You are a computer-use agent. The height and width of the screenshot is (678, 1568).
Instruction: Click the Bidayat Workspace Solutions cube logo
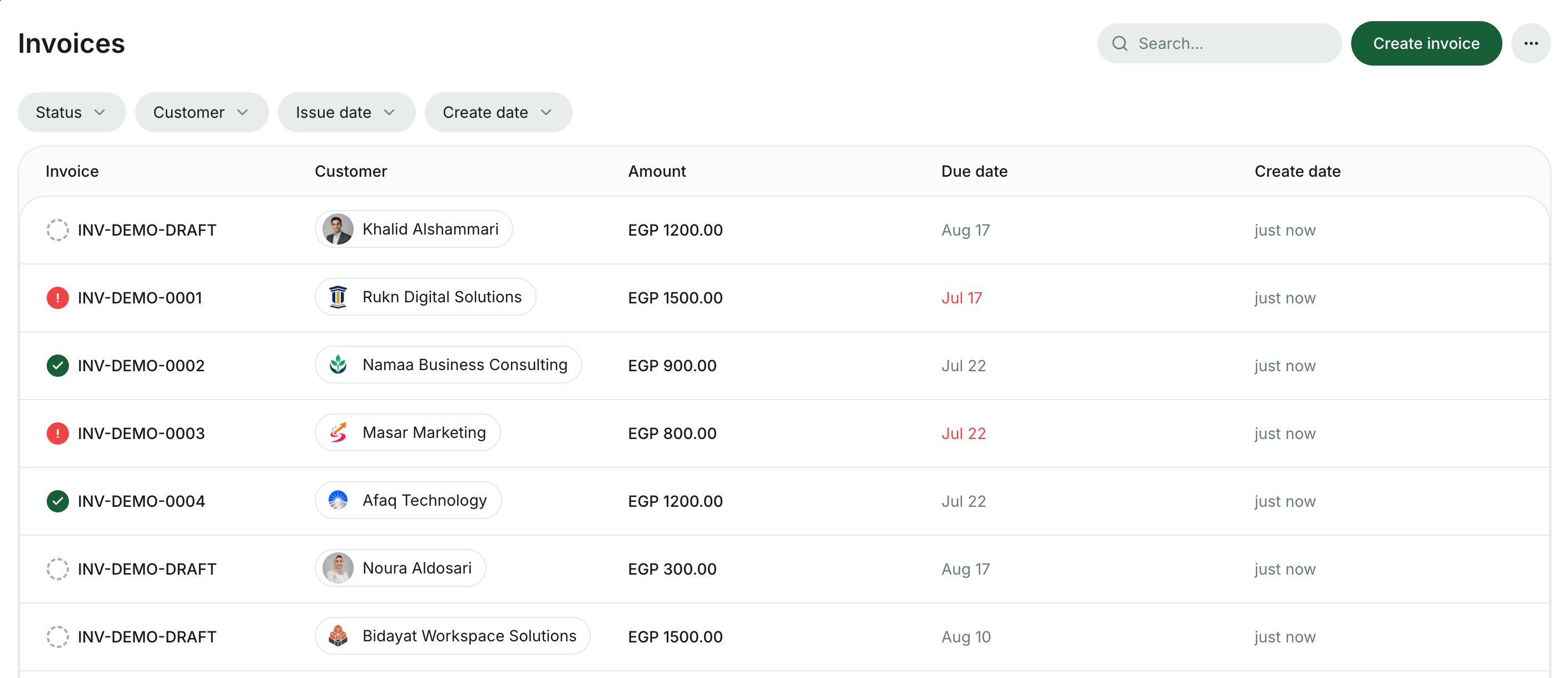pos(338,635)
